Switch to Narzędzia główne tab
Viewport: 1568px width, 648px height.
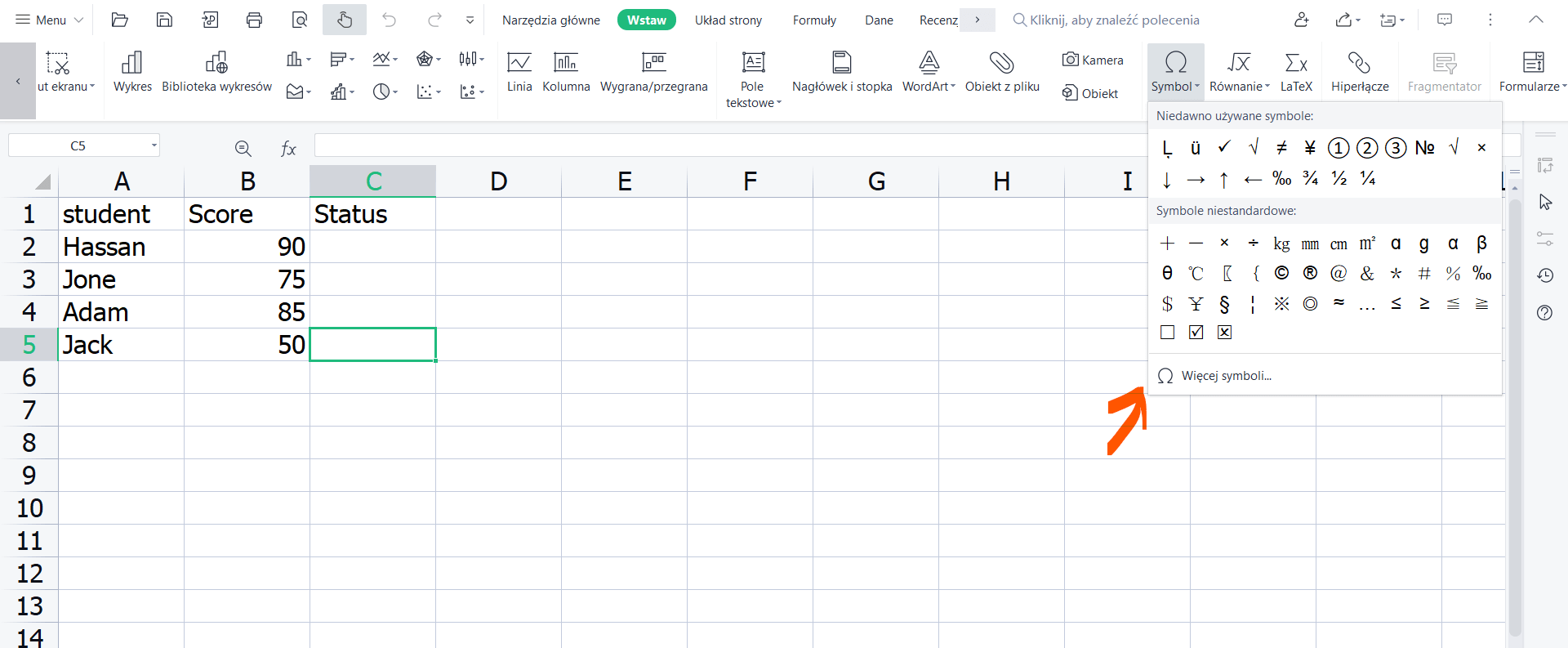[551, 20]
